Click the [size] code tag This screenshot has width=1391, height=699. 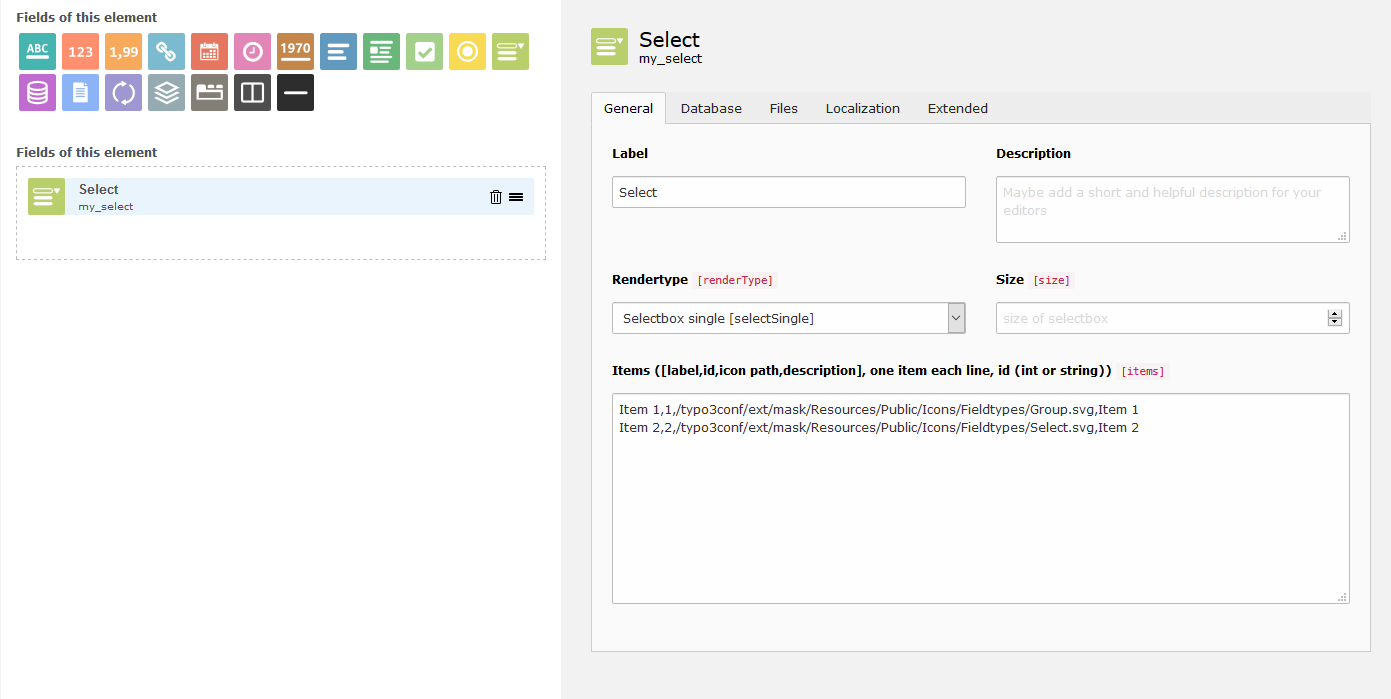pos(1051,280)
